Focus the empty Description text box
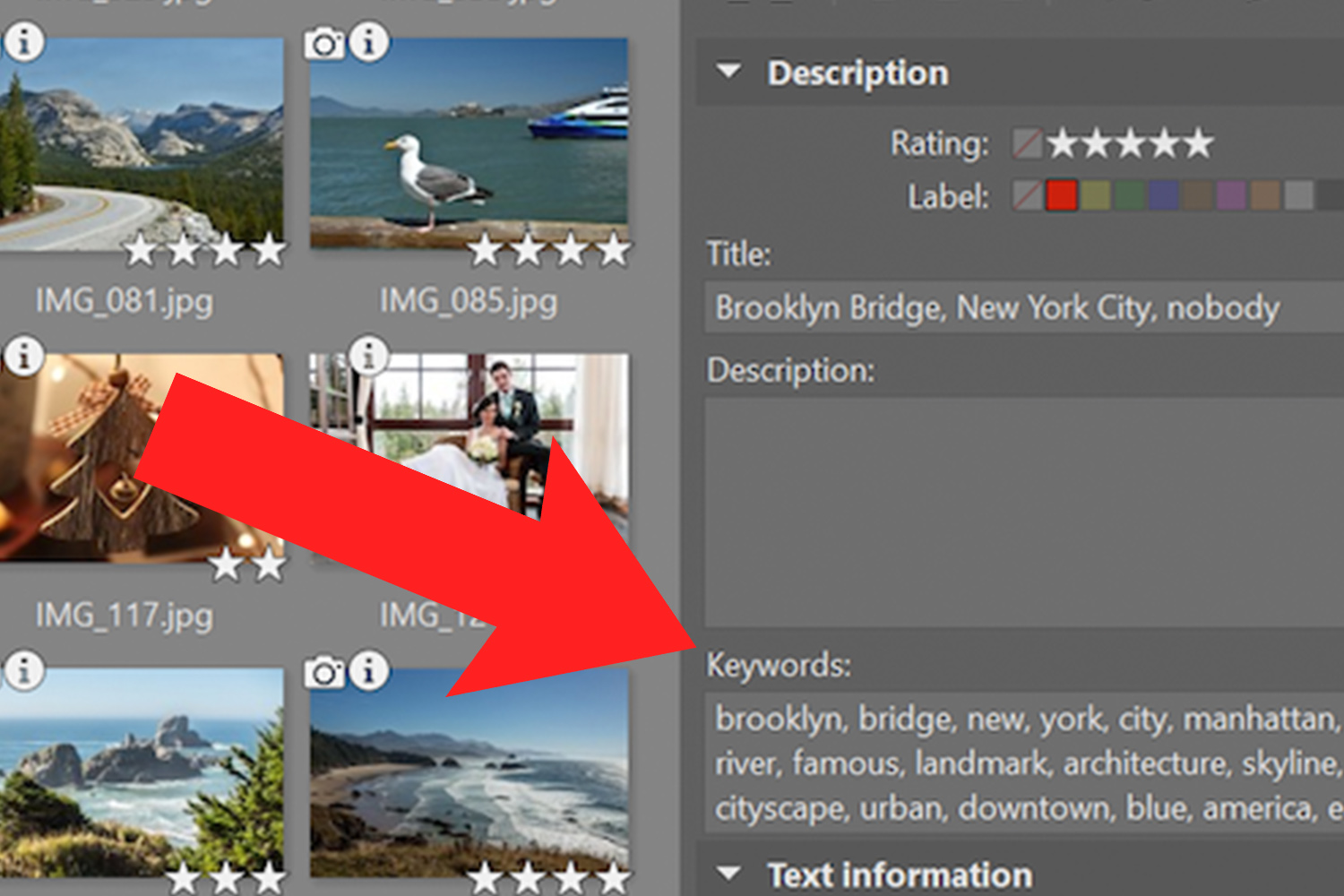This screenshot has height=896, width=1344. tap(1021, 511)
